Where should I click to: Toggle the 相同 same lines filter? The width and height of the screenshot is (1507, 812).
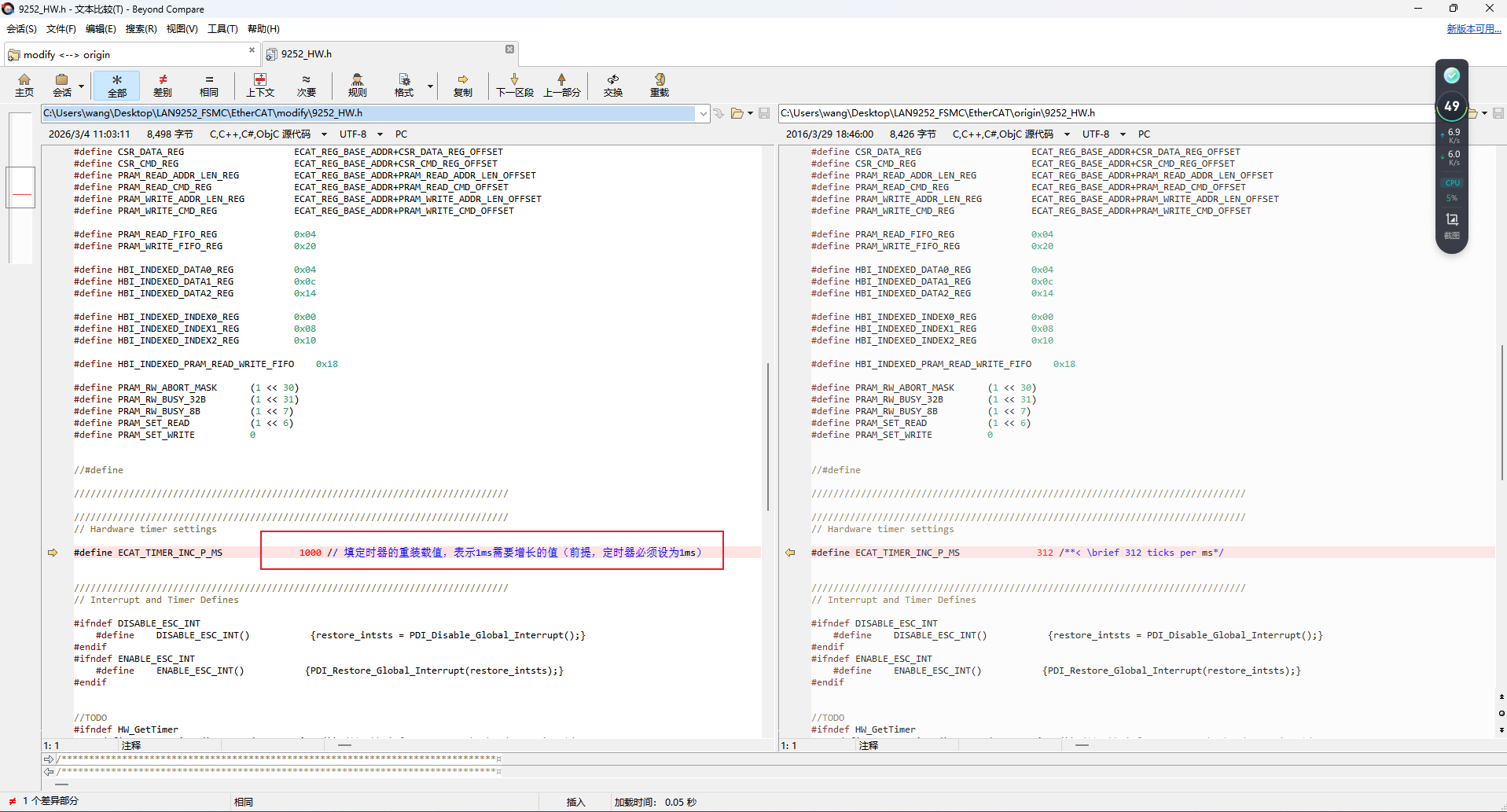click(x=209, y=85)
